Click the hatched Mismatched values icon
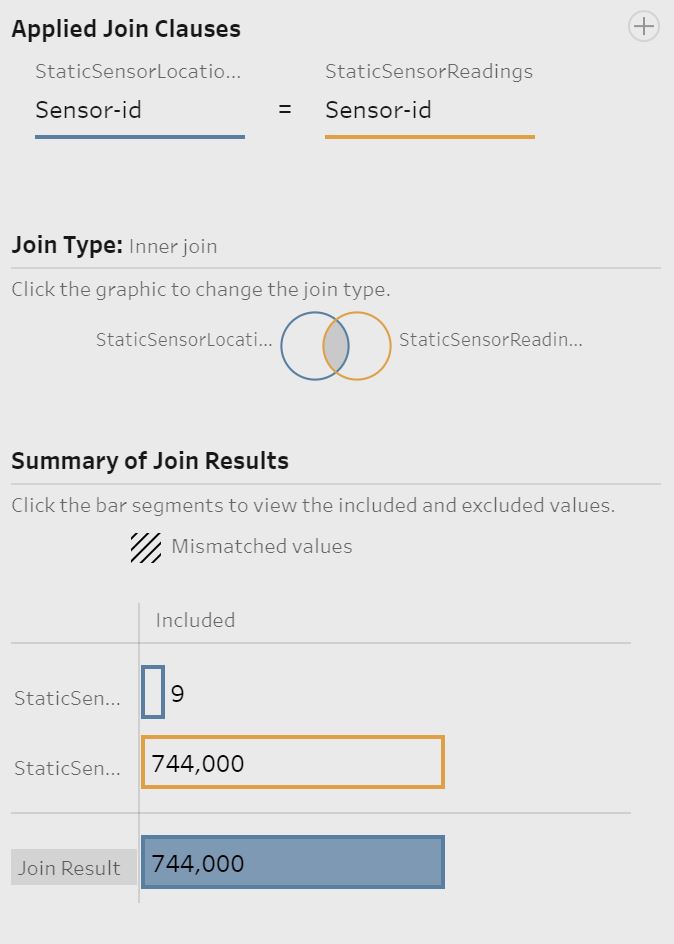674x944 pixels. pyautogui.click(x=146, y=547)
